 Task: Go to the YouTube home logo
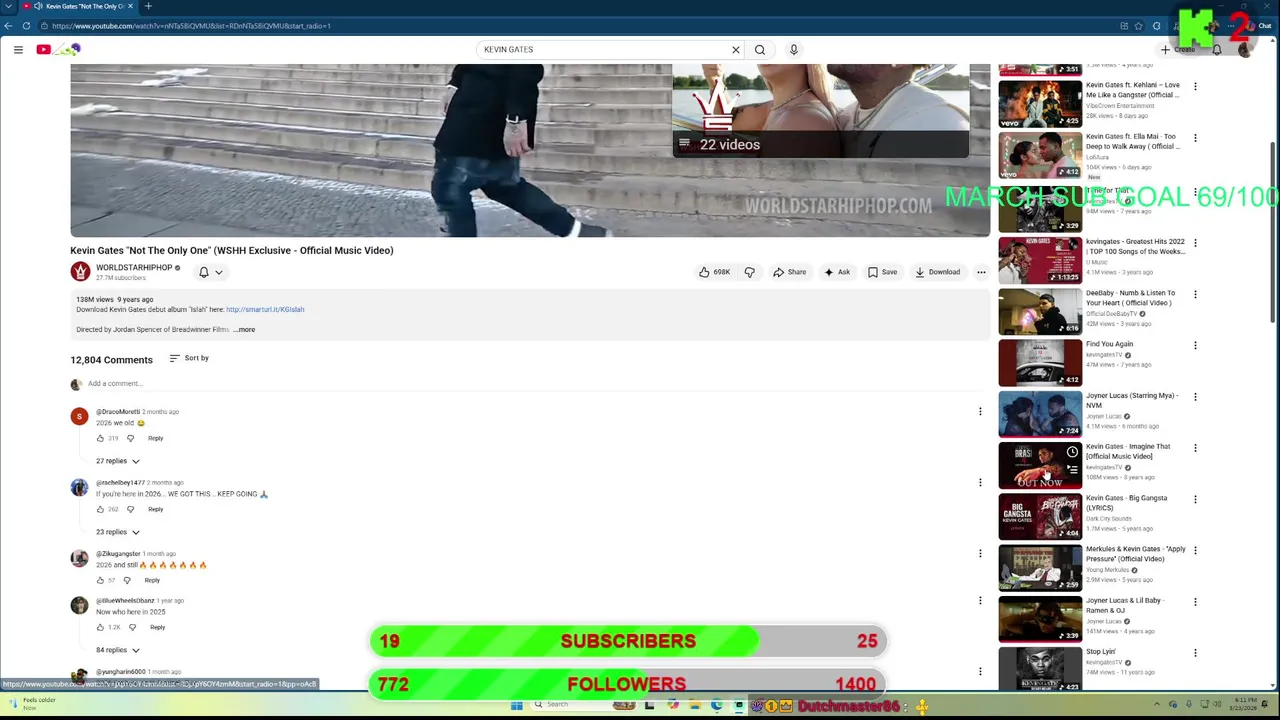pos(58,49)
